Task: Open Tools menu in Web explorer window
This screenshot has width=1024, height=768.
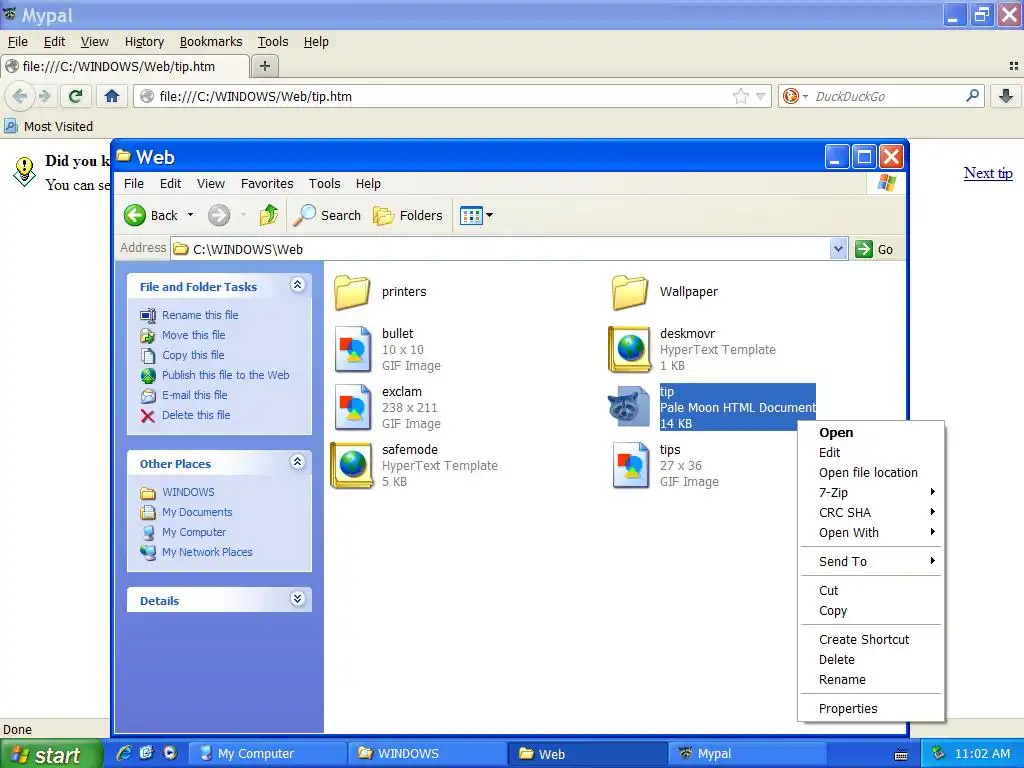Action: tap(325, 184)
